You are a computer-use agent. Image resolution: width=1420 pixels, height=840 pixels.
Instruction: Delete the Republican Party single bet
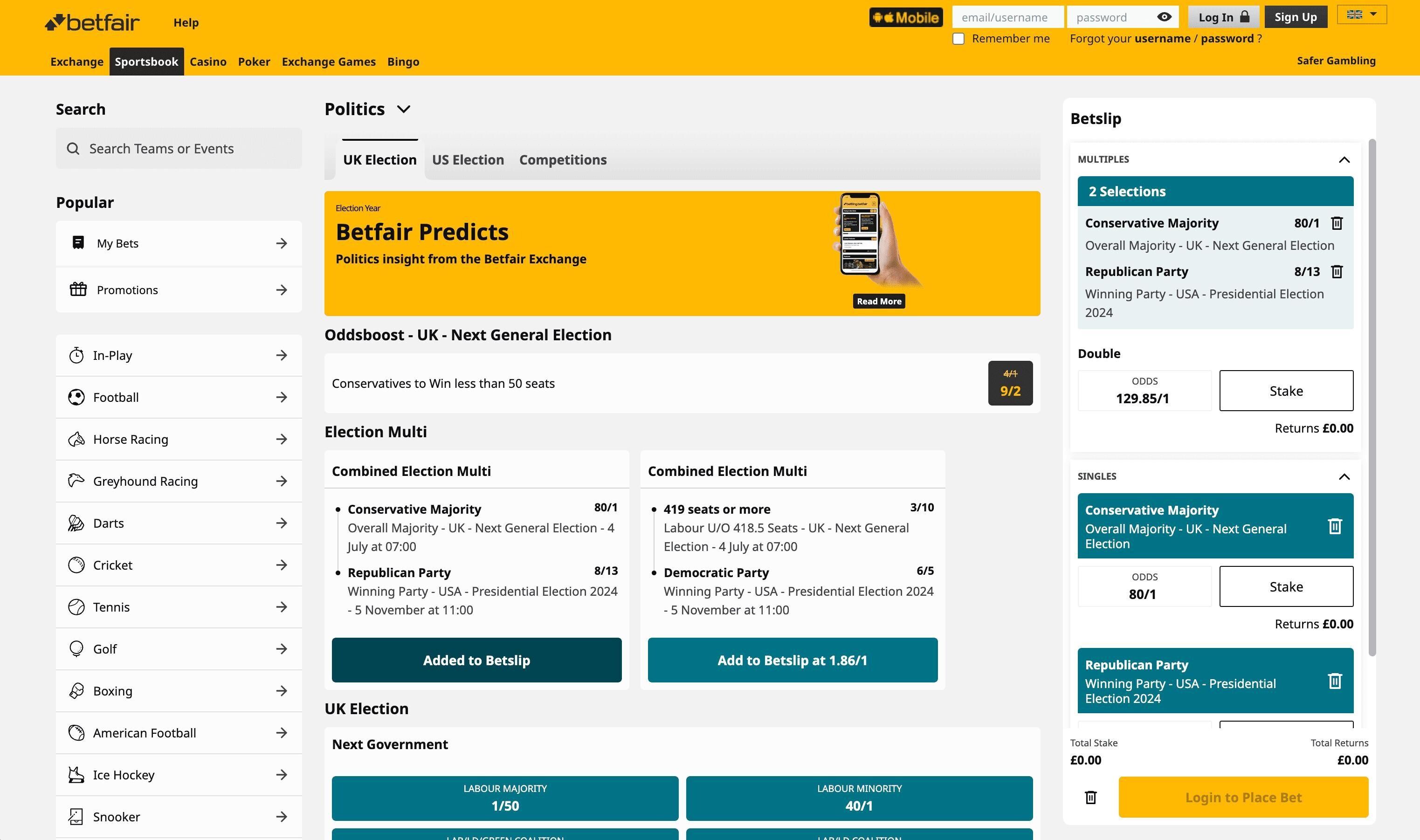click(1335, 681)
